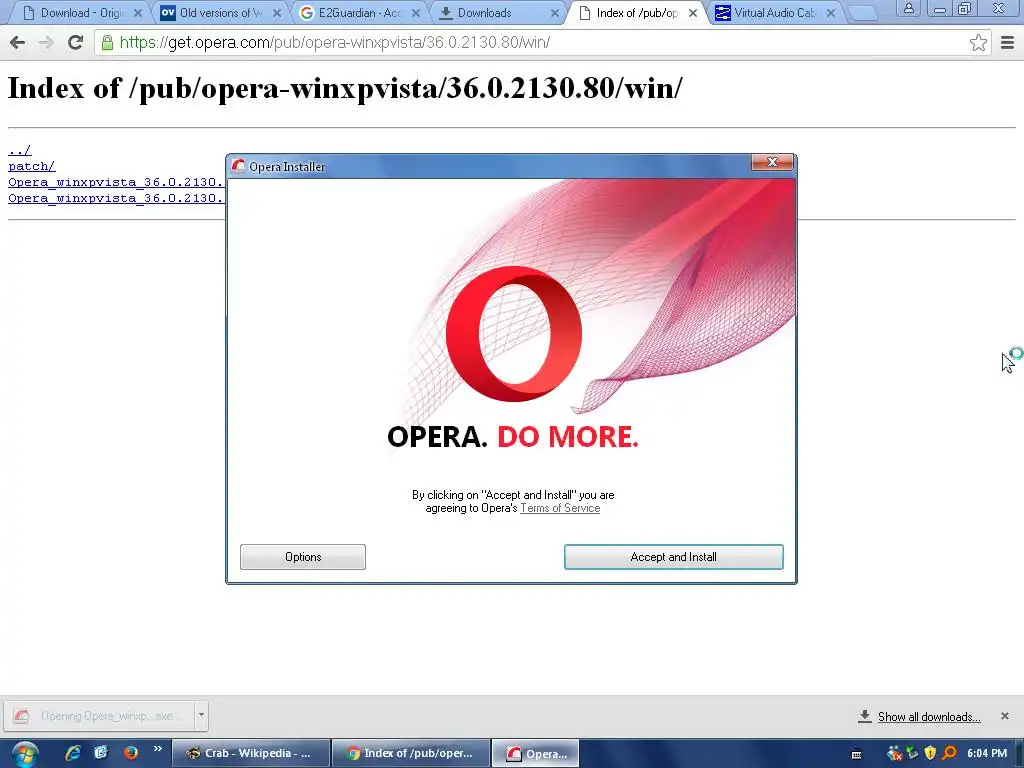Viewport: 1024px width, 768px height.
Task: Open the parent directory ../ link
Action: [20, 150]
